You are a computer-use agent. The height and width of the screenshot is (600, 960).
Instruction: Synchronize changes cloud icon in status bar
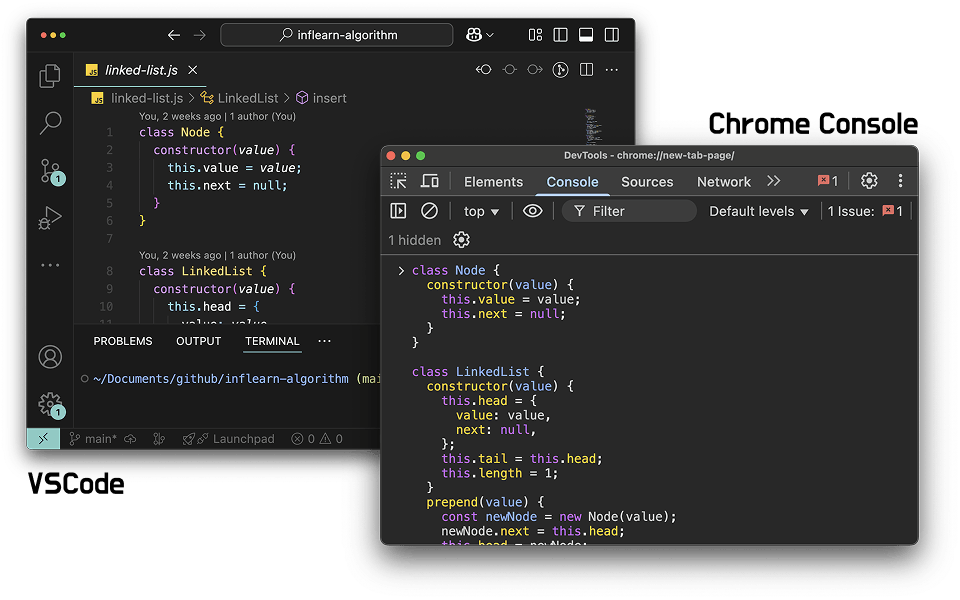click(x=130, y=439)
